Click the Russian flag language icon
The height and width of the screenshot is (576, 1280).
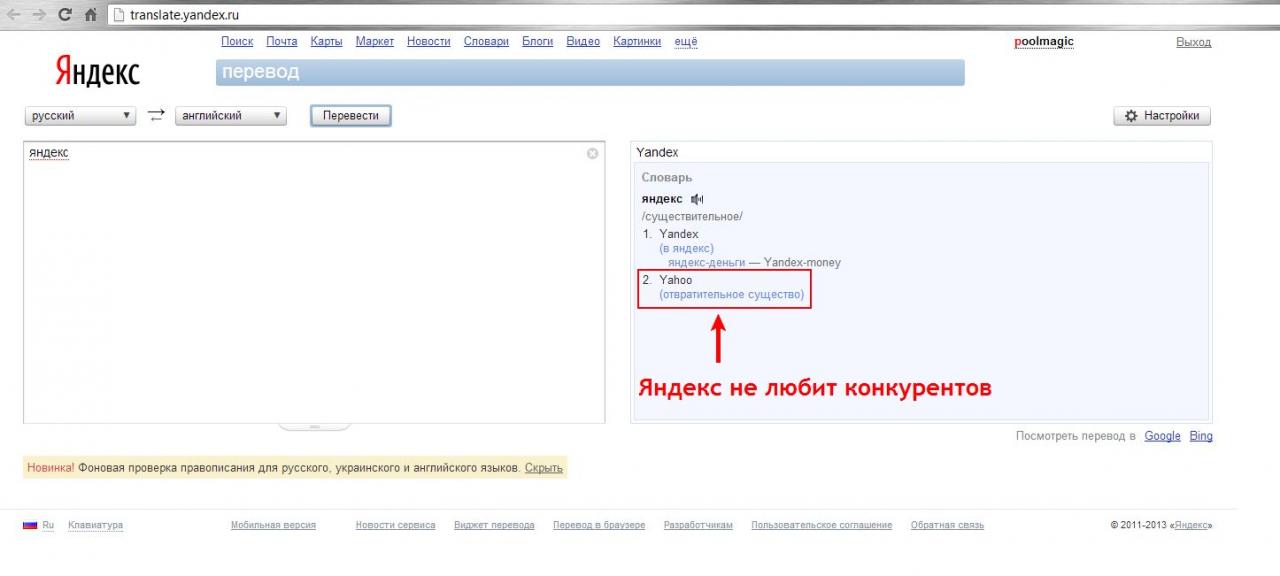30,525
